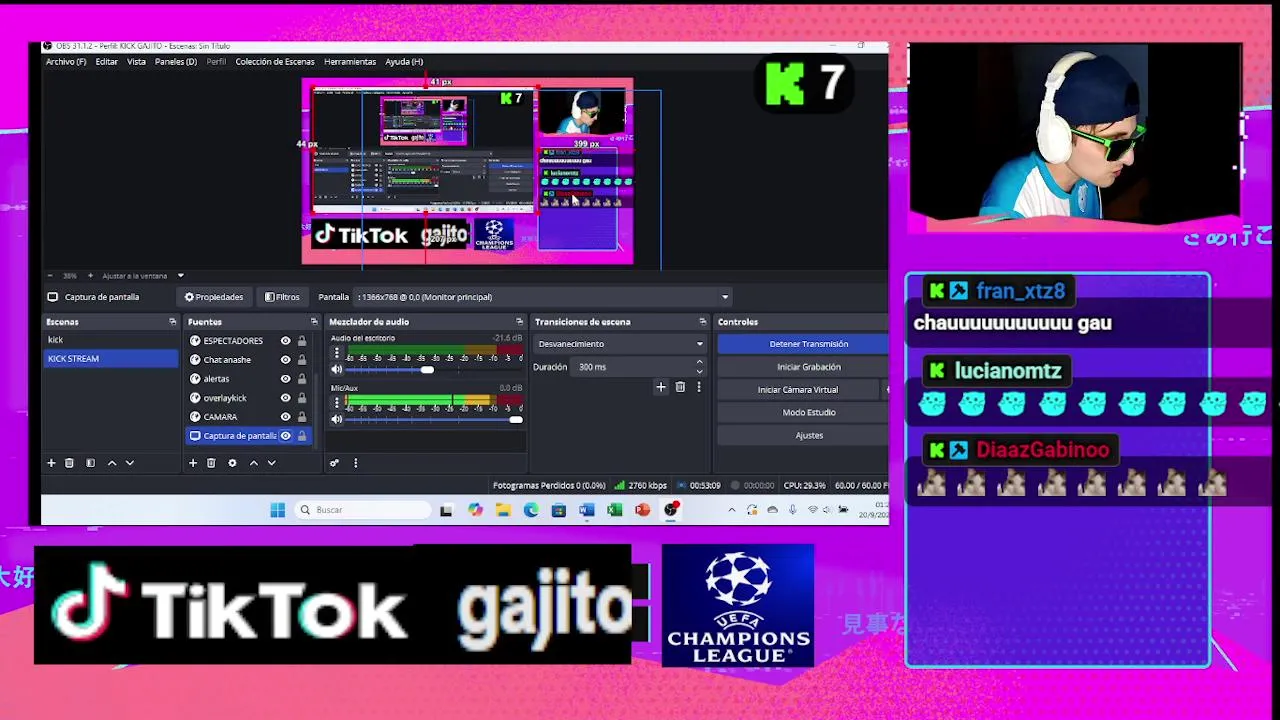Move scene down arrow in Escenas
Image resolution: width=1280 pixels, height=720 pixels.
129,463
